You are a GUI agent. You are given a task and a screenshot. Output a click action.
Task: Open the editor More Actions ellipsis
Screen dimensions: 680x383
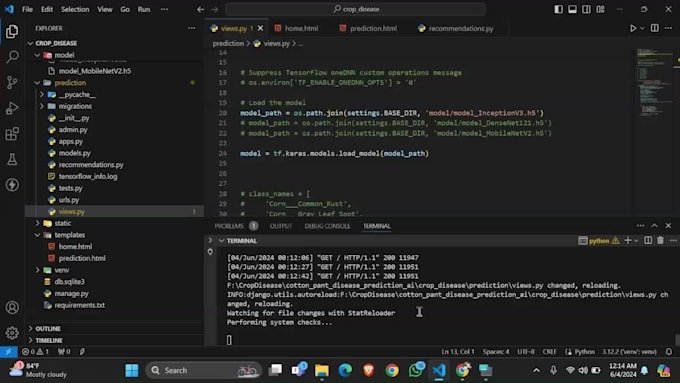tap(668, 28)
